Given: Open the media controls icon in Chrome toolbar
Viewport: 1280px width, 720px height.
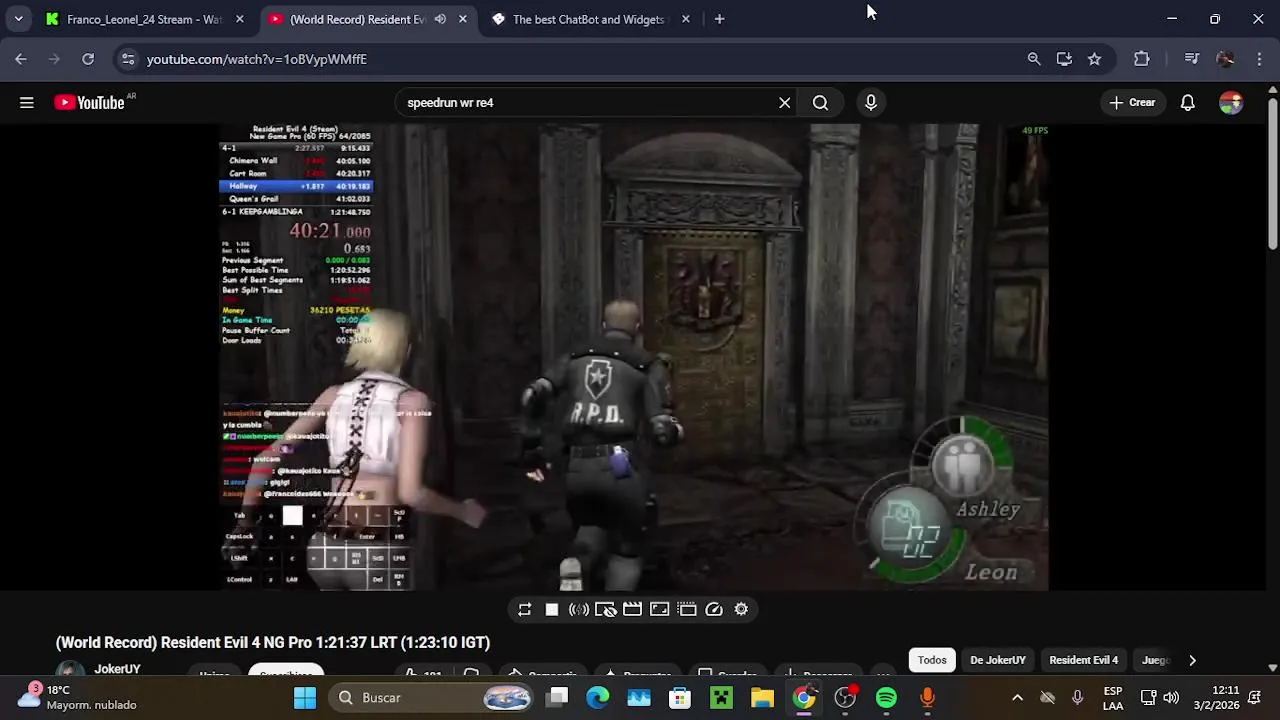Looking at the screenshot, I should click(x=1191, y=59).
